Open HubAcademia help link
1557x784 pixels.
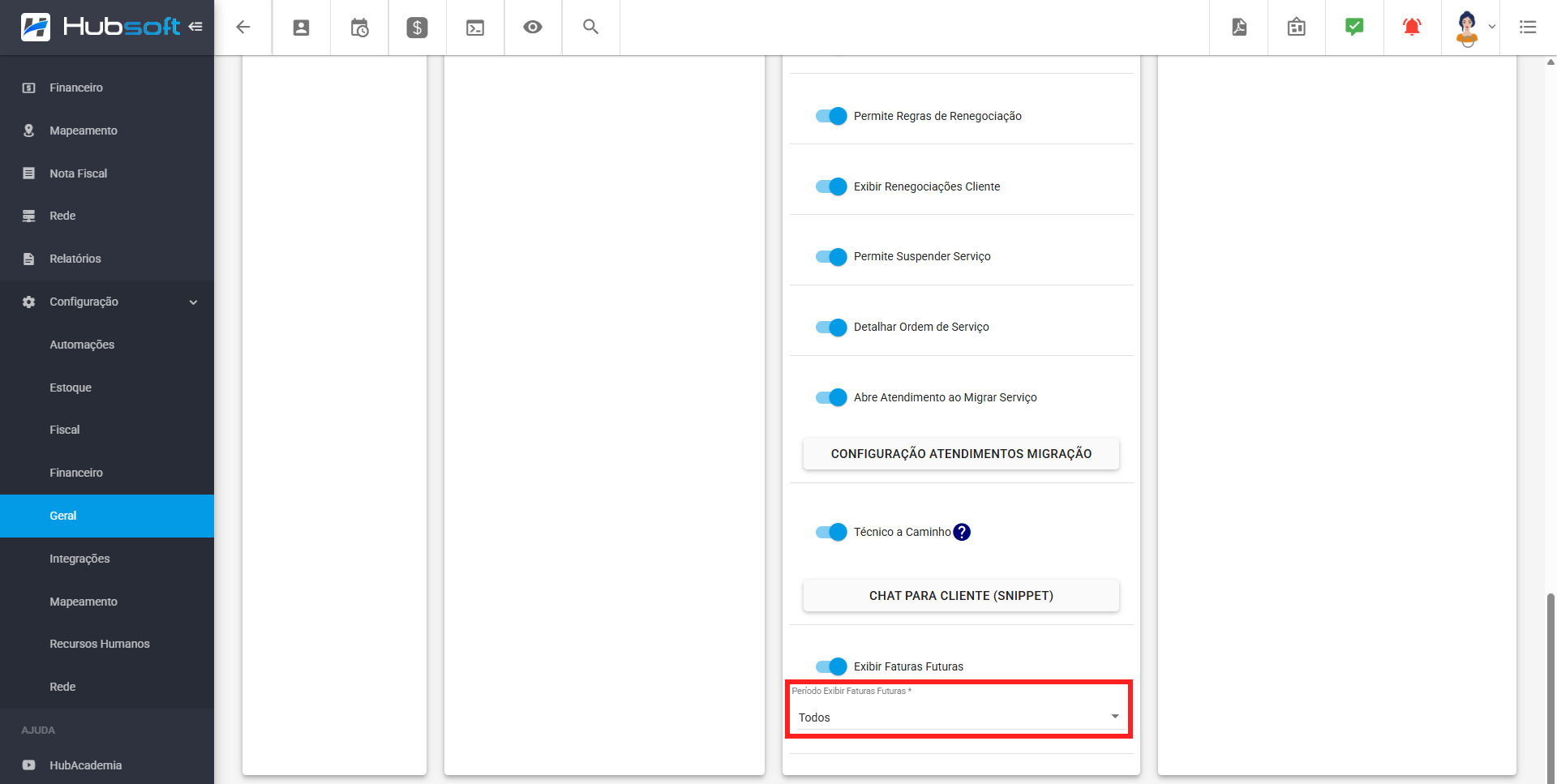pos(107,765)
